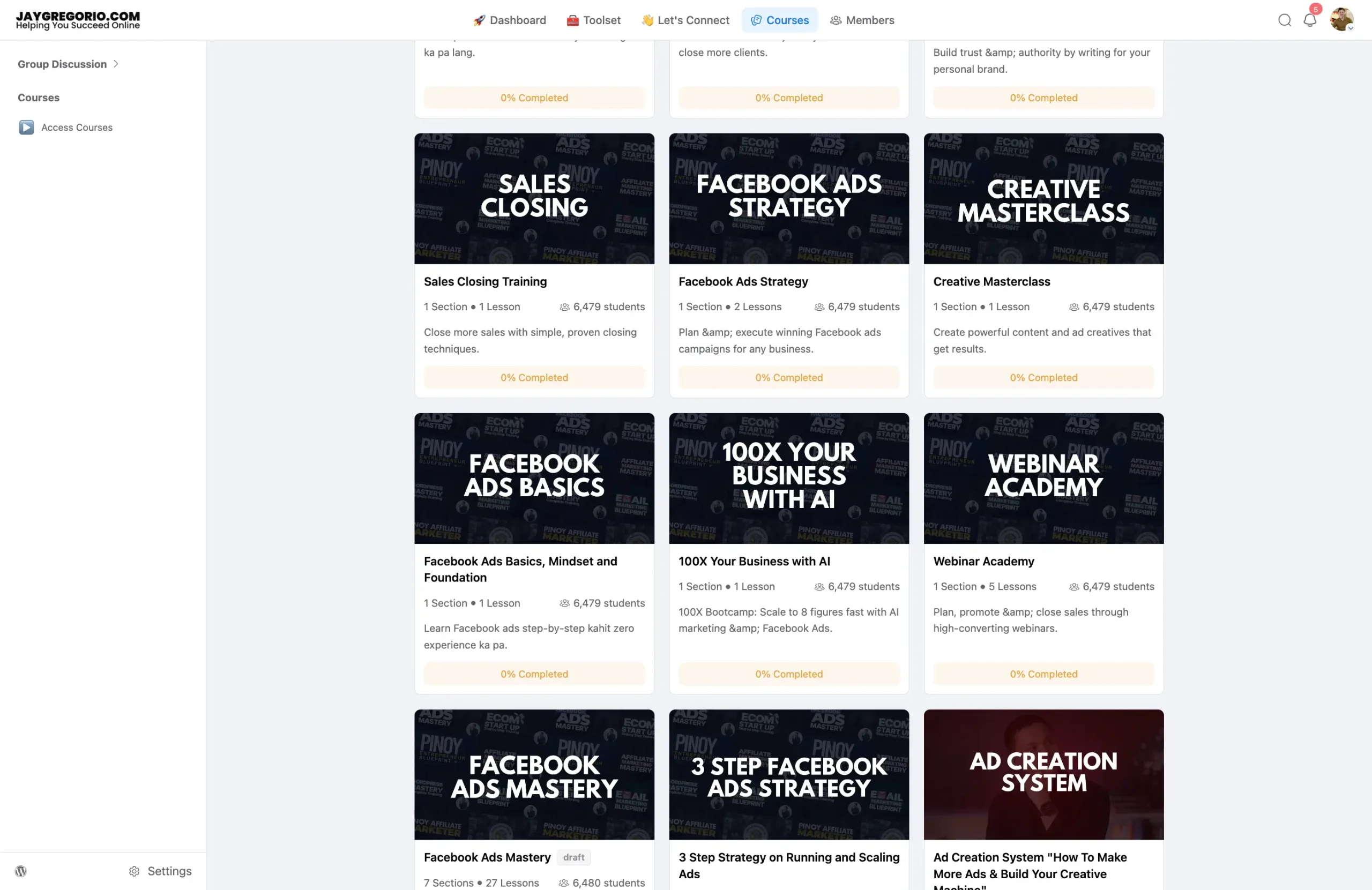The image size is (1372, 890).
Task: Click the Toolset toolbox icon
Action: (572, 20)
